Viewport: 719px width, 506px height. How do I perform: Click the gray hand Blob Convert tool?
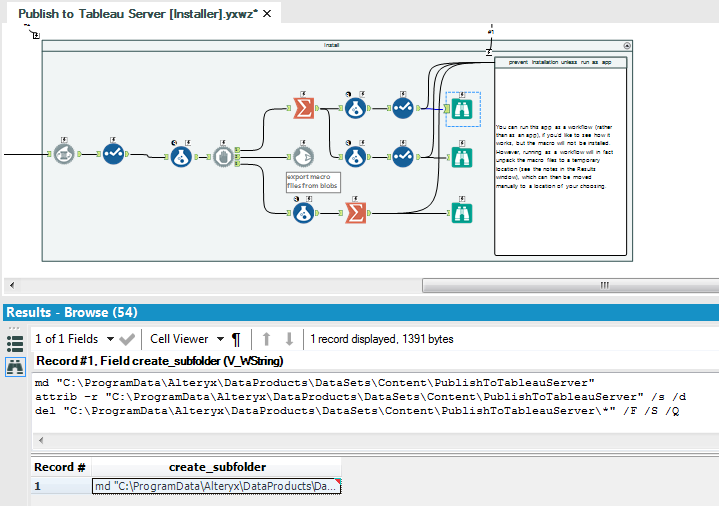pyautogui.click(x=223, y=157)
